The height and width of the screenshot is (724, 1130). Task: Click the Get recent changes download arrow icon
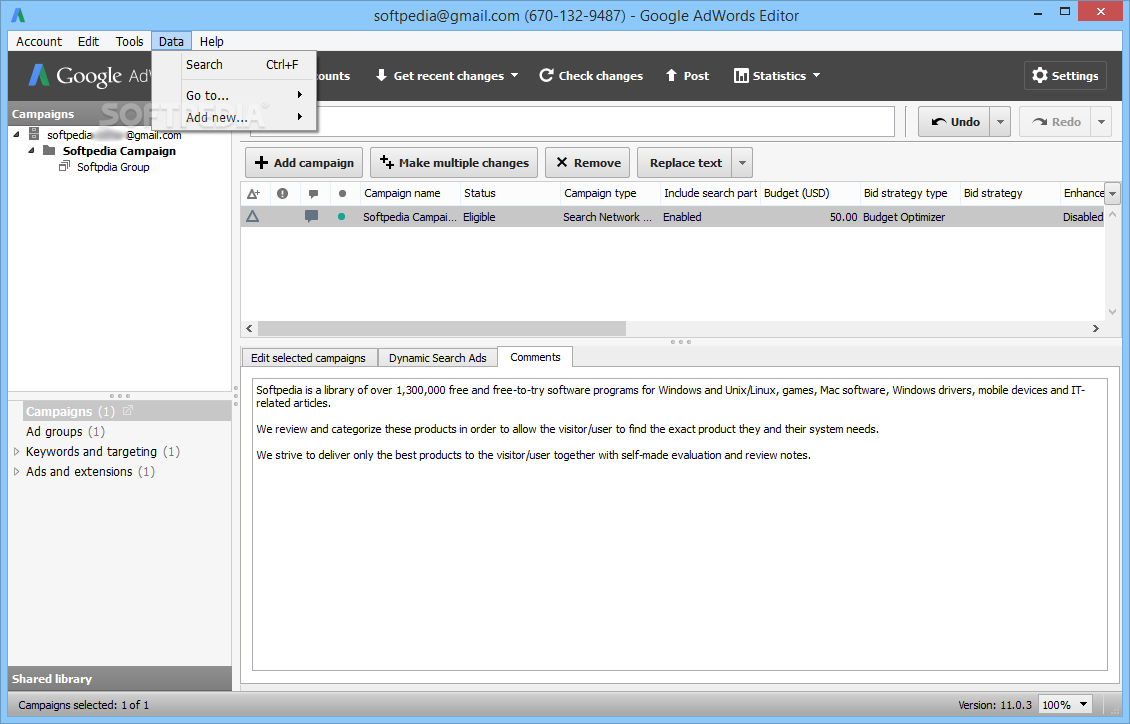381,75
